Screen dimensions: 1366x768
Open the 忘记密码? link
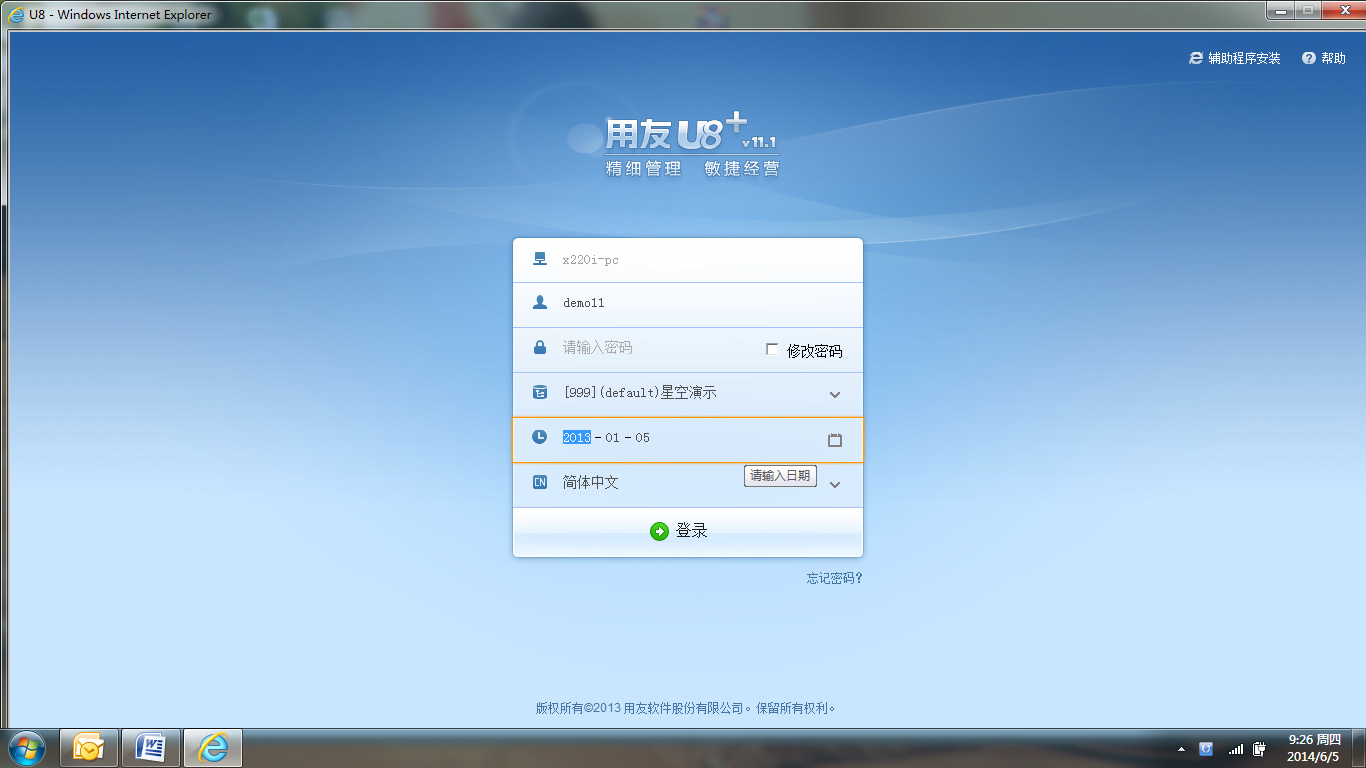[x=835, y=578]
